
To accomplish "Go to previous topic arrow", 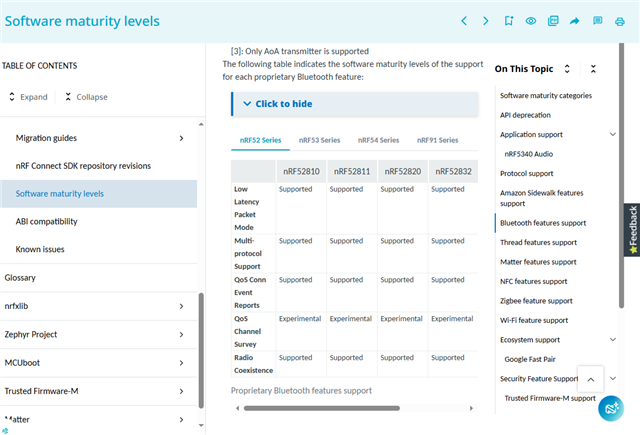I will (464, 21).
